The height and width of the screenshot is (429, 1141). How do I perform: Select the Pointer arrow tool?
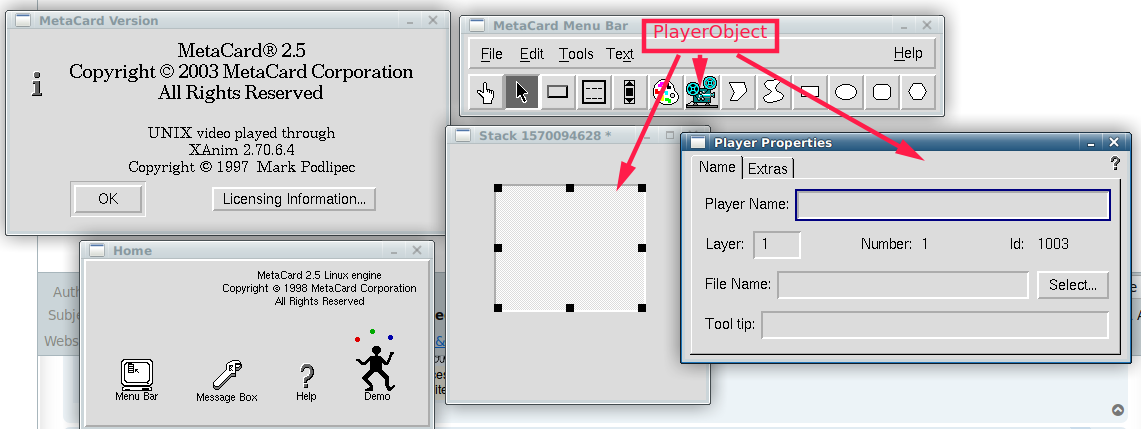(x=522, y=92)
